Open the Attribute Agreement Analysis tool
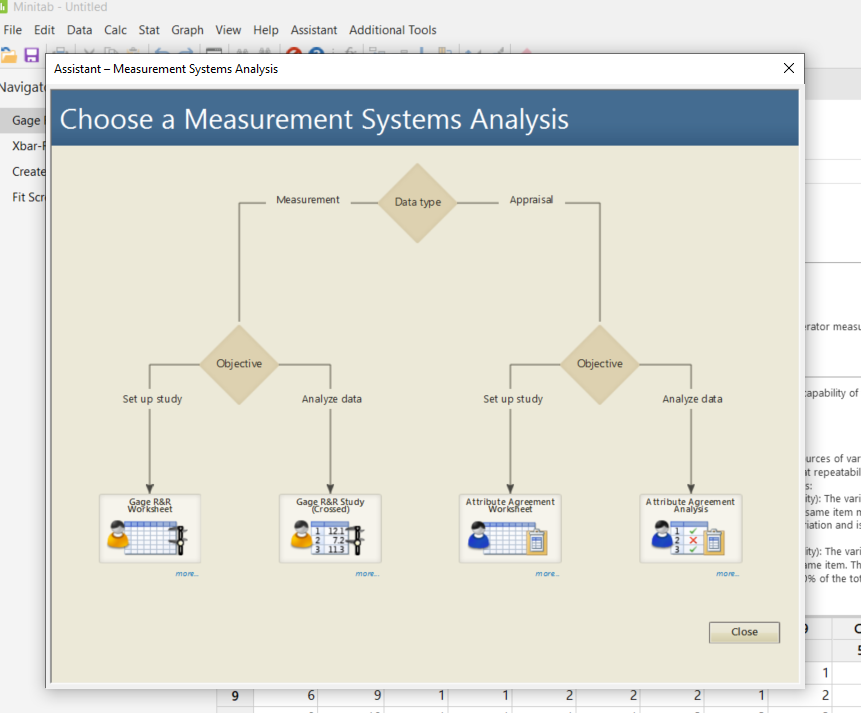This screenshot has height=713, width=861. tap(690, 528)
